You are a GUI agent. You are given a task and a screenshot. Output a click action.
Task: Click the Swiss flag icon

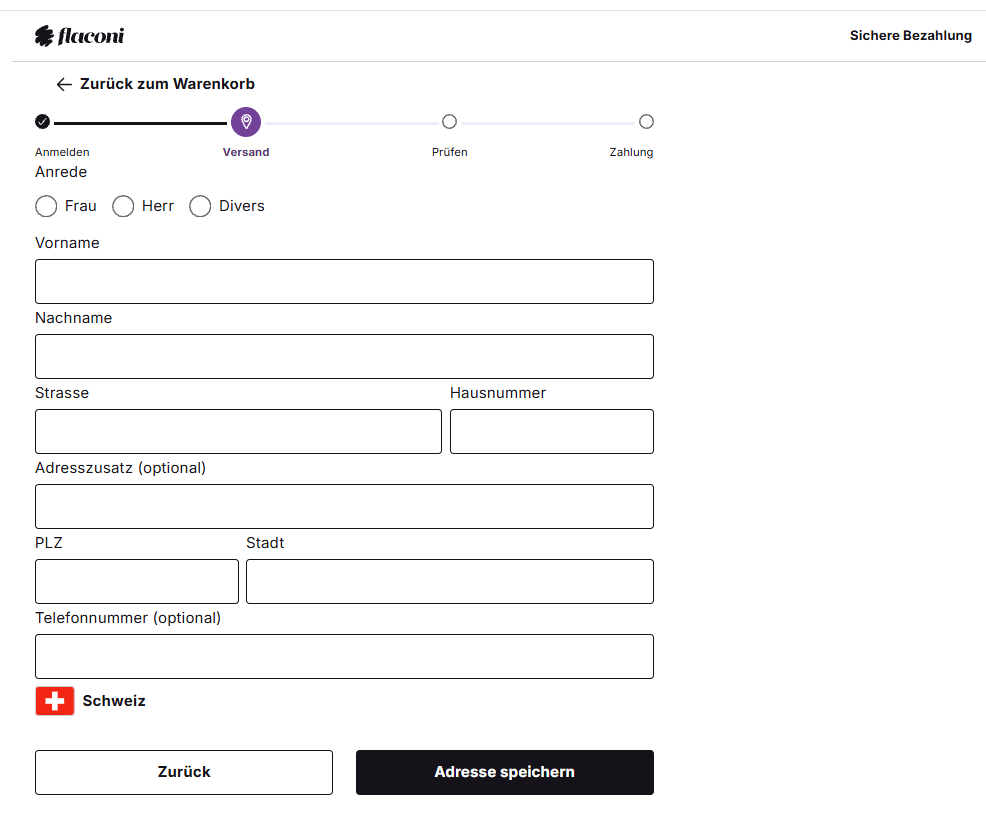tap(55, 701)
